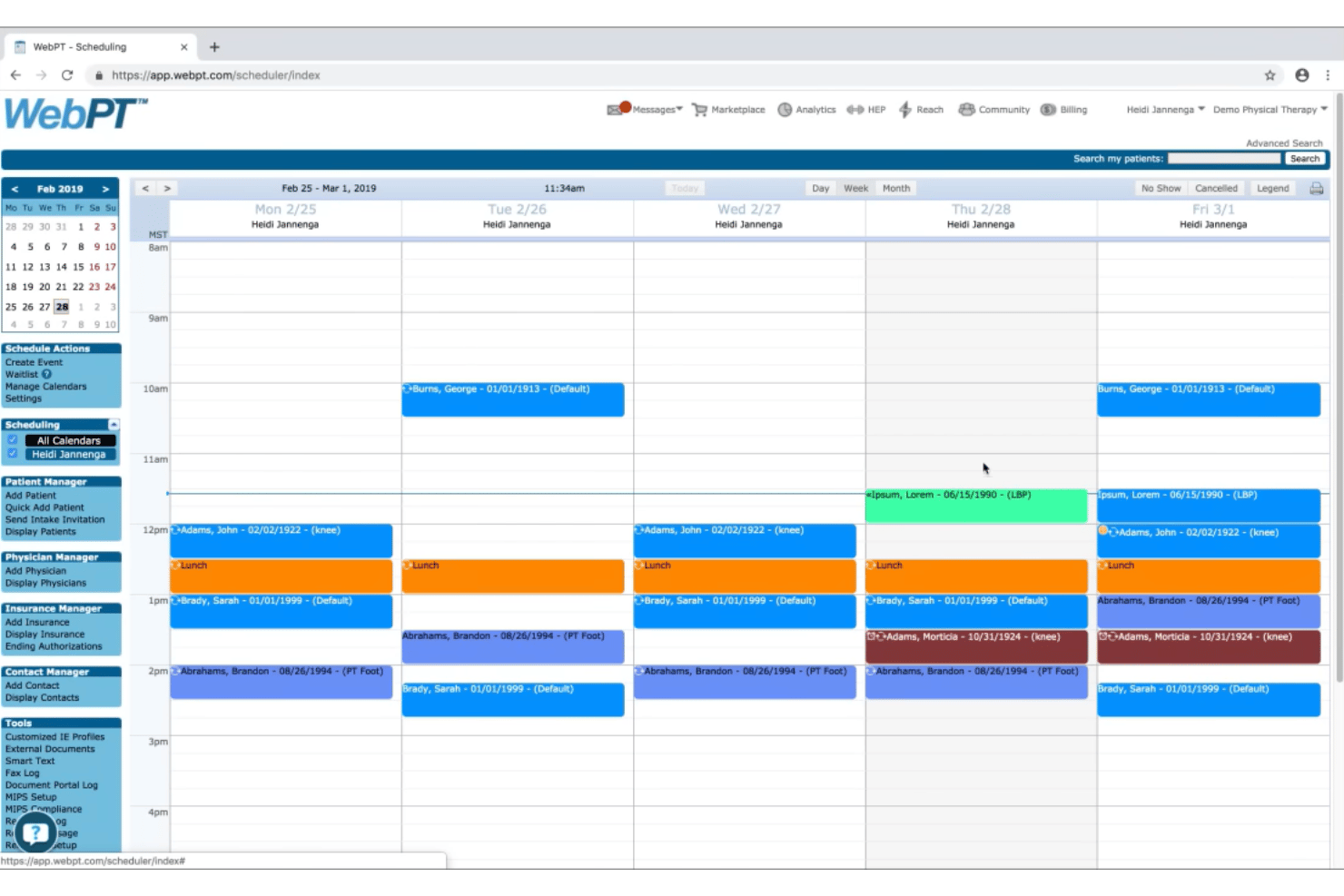
Task: Show previous month in the mini calendar
Action: tap(15, 189)
